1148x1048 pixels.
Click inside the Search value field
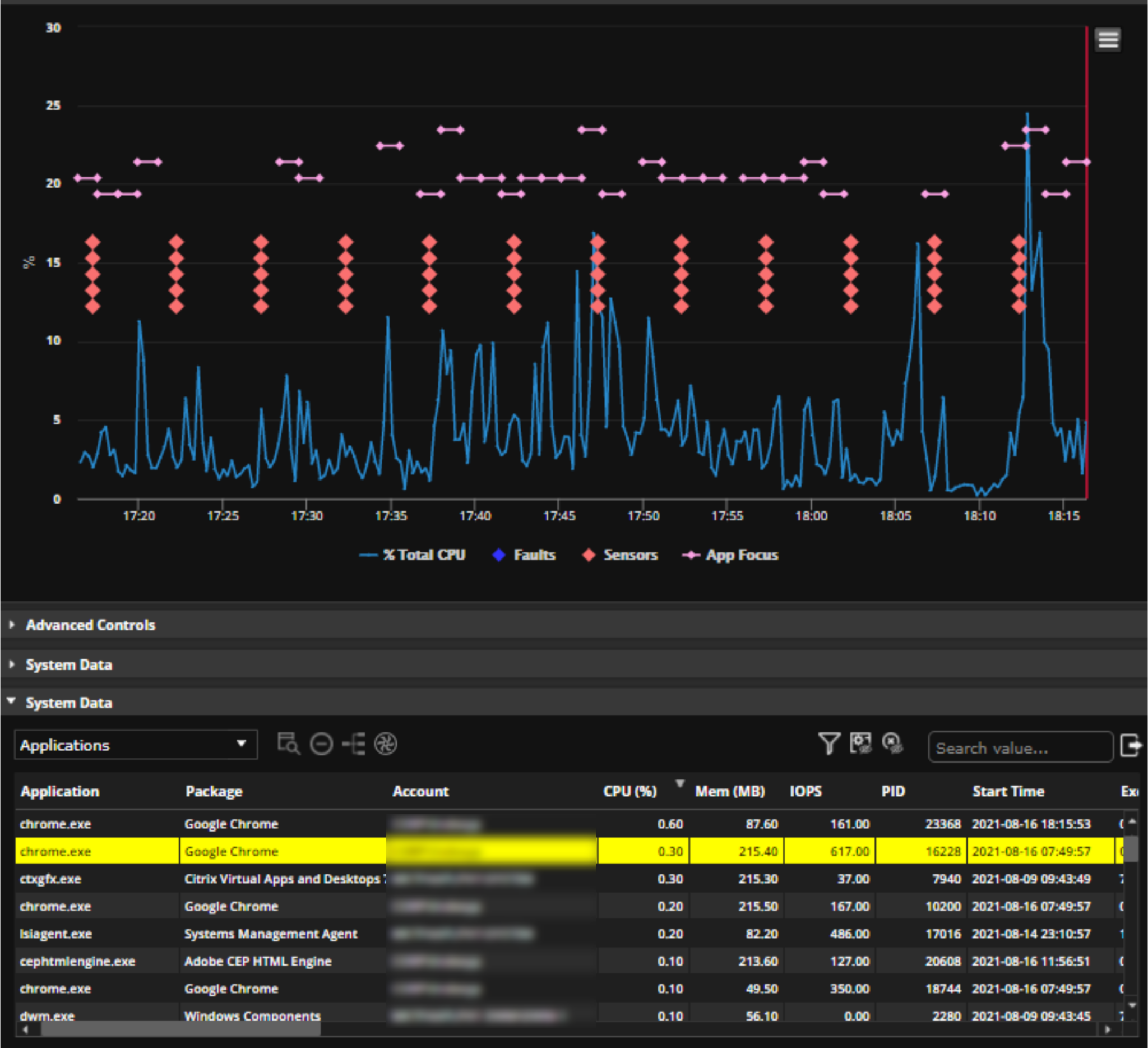pos(1019,747)
